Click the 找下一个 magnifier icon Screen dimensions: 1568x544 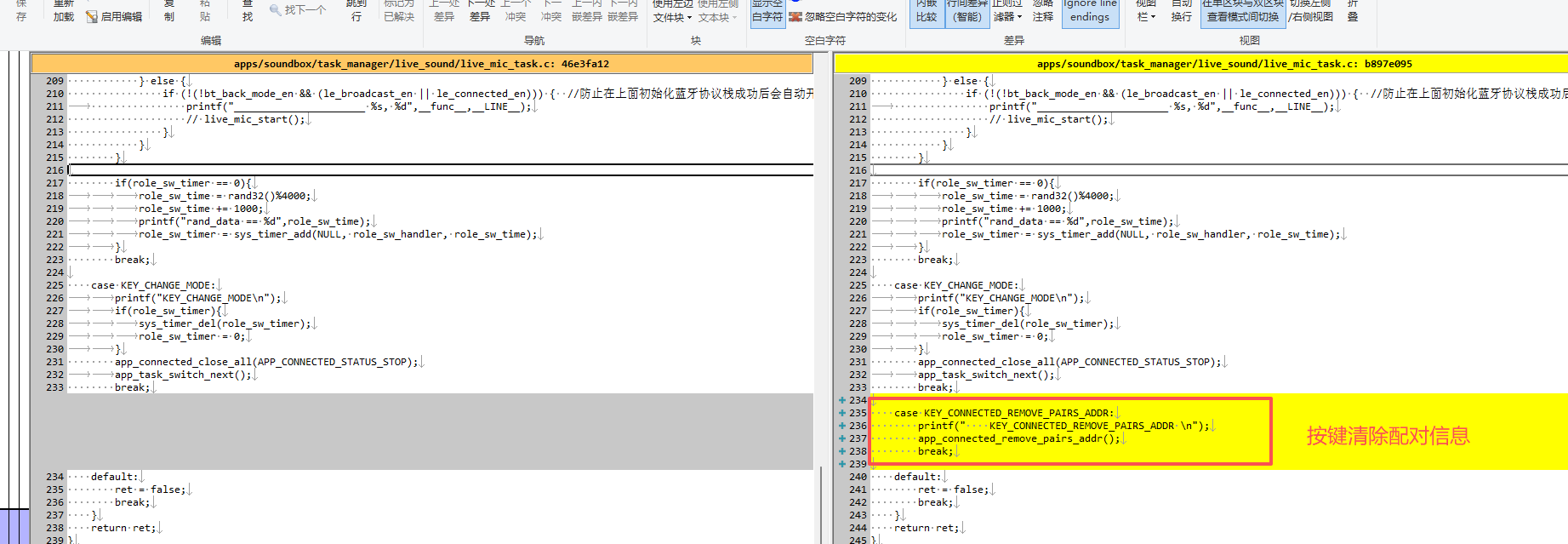pyautogui.click(x=276, y=10)
